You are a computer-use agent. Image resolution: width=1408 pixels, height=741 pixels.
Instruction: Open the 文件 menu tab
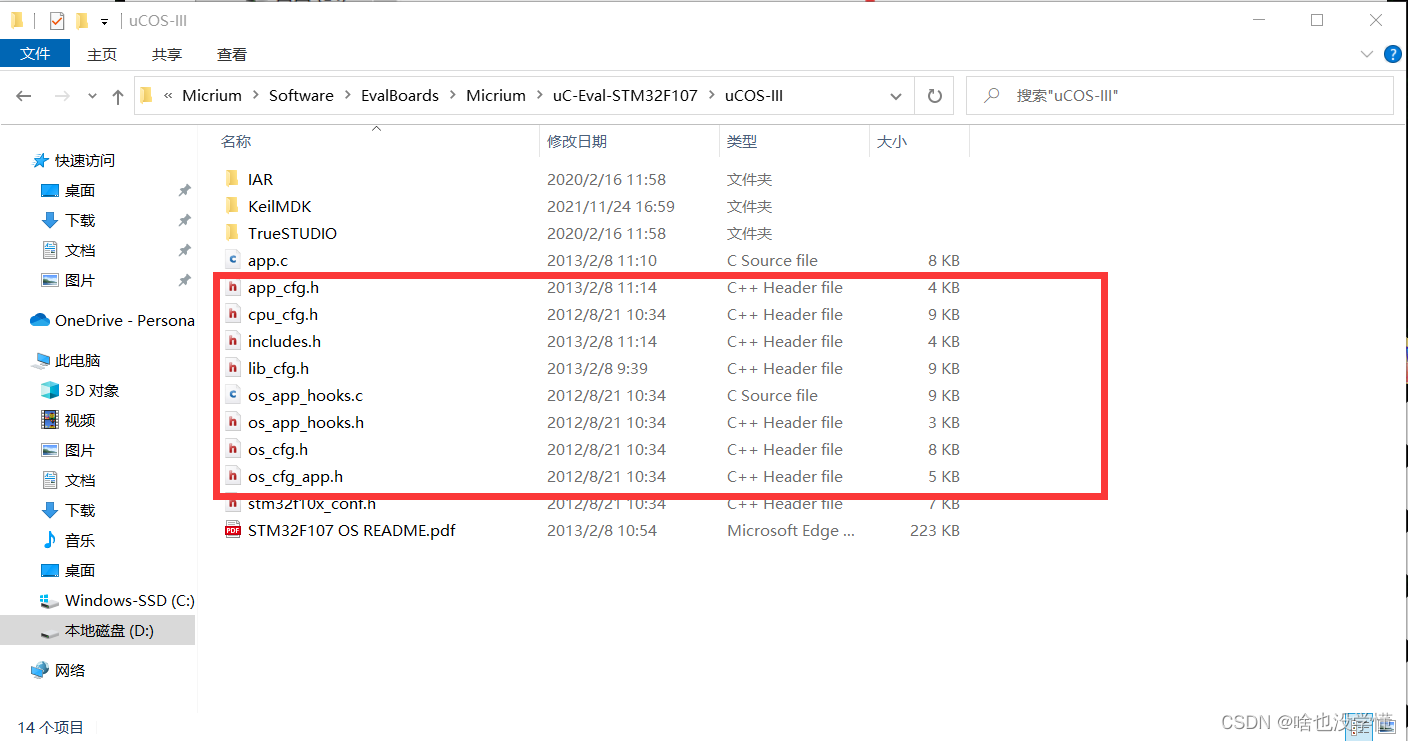pyautogui.click(x=35, y=54)
